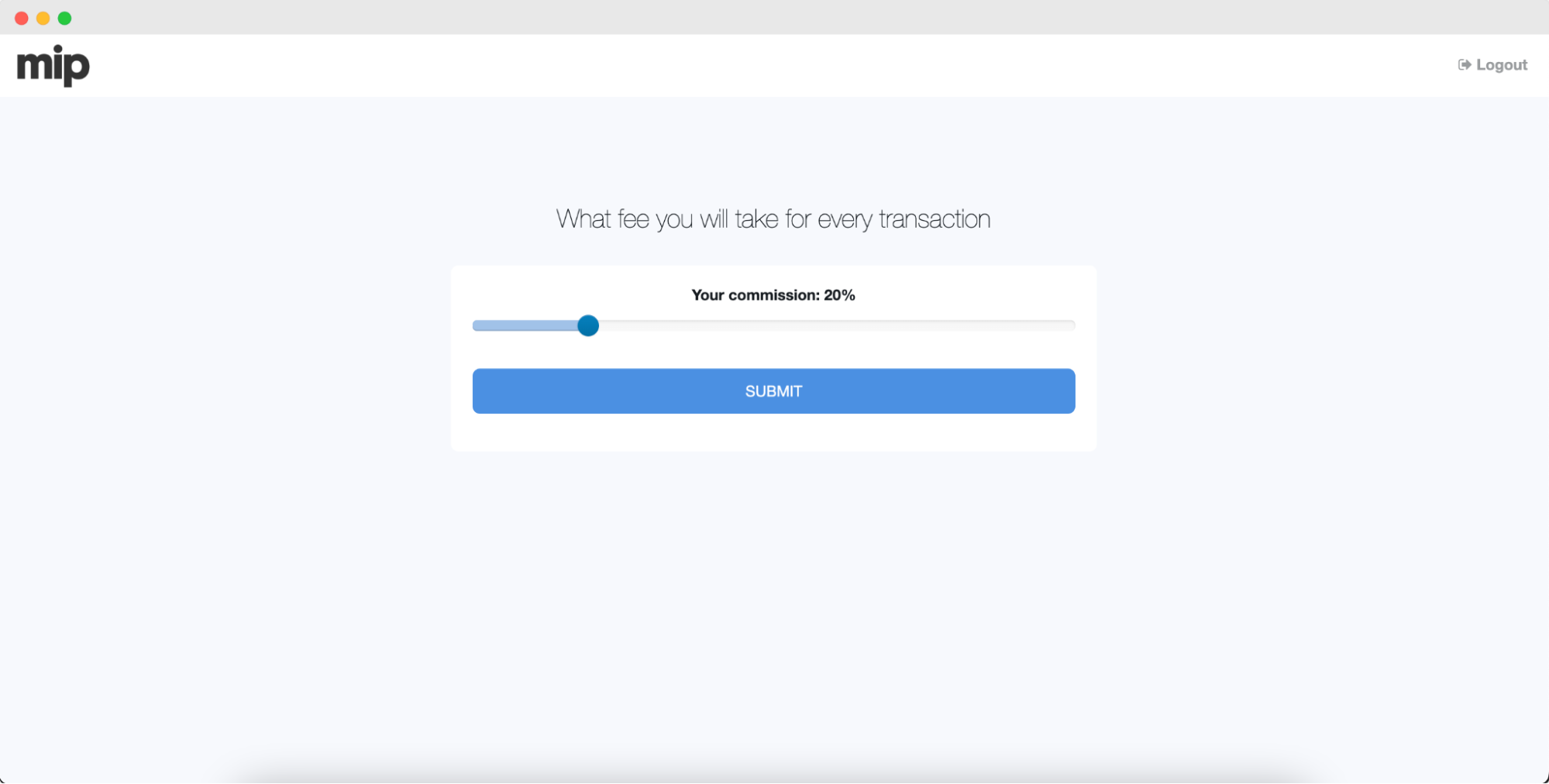Click the filled slider track left of the handle
Viewport: 1549px width, 784px height.
[x=525, y=325]
